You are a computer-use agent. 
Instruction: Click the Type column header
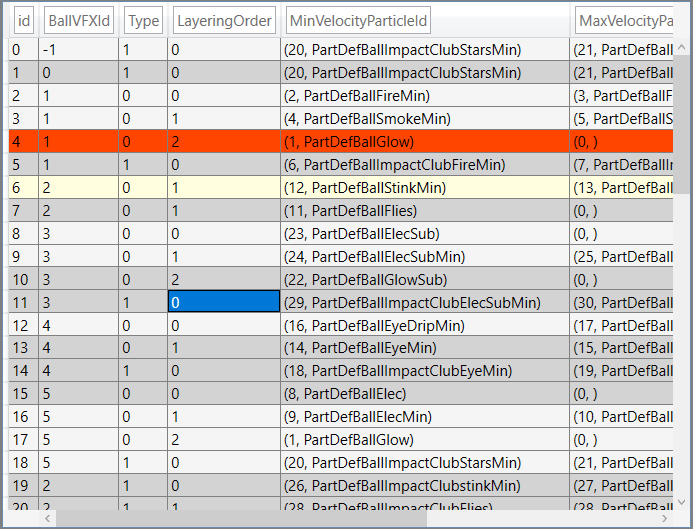coord(143,20)
